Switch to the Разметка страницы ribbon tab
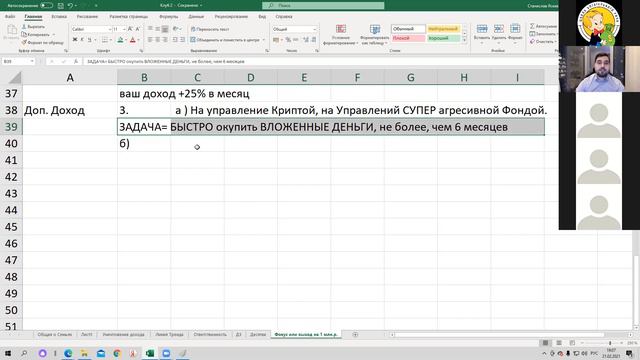Screen dimensions: 640x360 pos(129,17)
